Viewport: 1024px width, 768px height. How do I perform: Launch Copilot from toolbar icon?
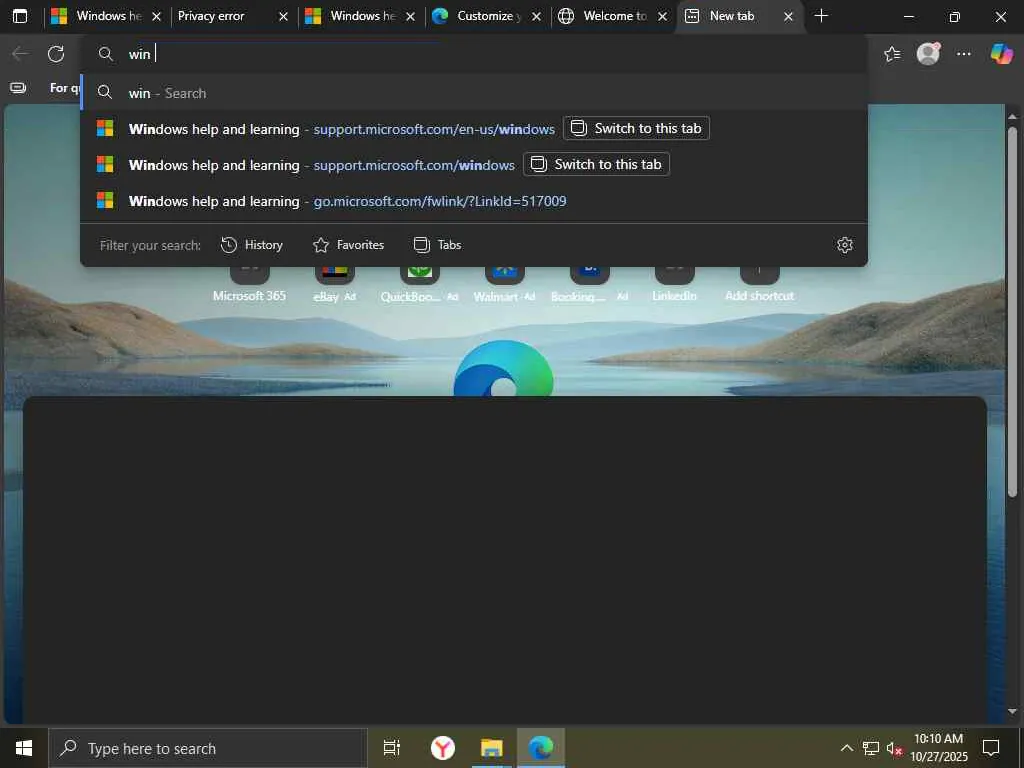tap(1001, 54)
